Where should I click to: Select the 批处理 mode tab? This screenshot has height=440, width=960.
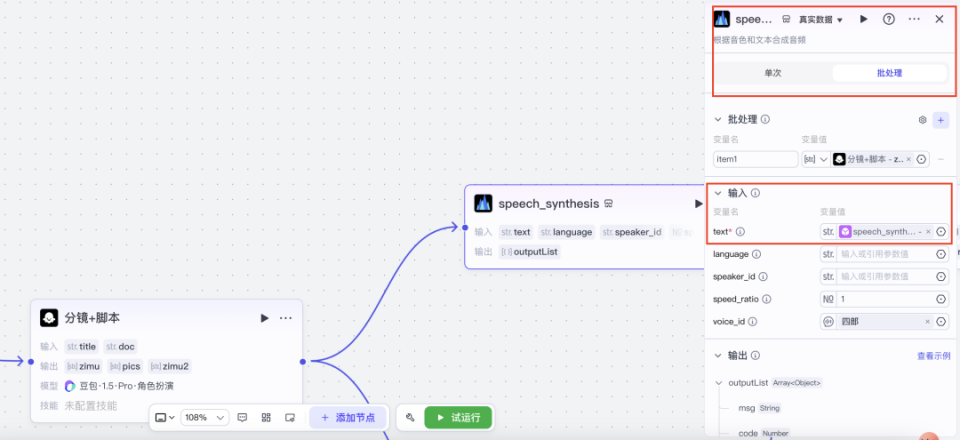pyautogui.click(x=889, y=73)
